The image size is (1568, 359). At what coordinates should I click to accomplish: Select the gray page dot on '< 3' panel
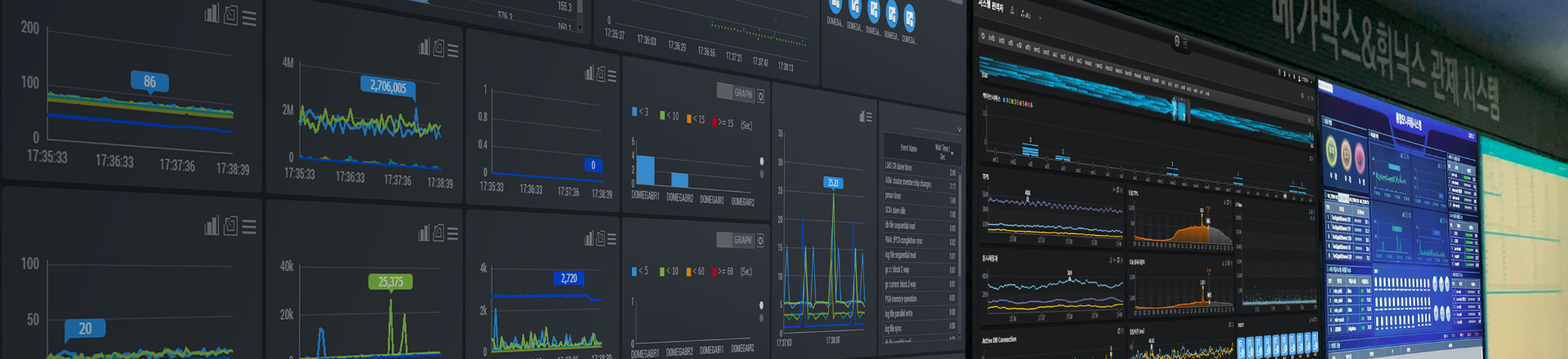click(x=762, y=174)
